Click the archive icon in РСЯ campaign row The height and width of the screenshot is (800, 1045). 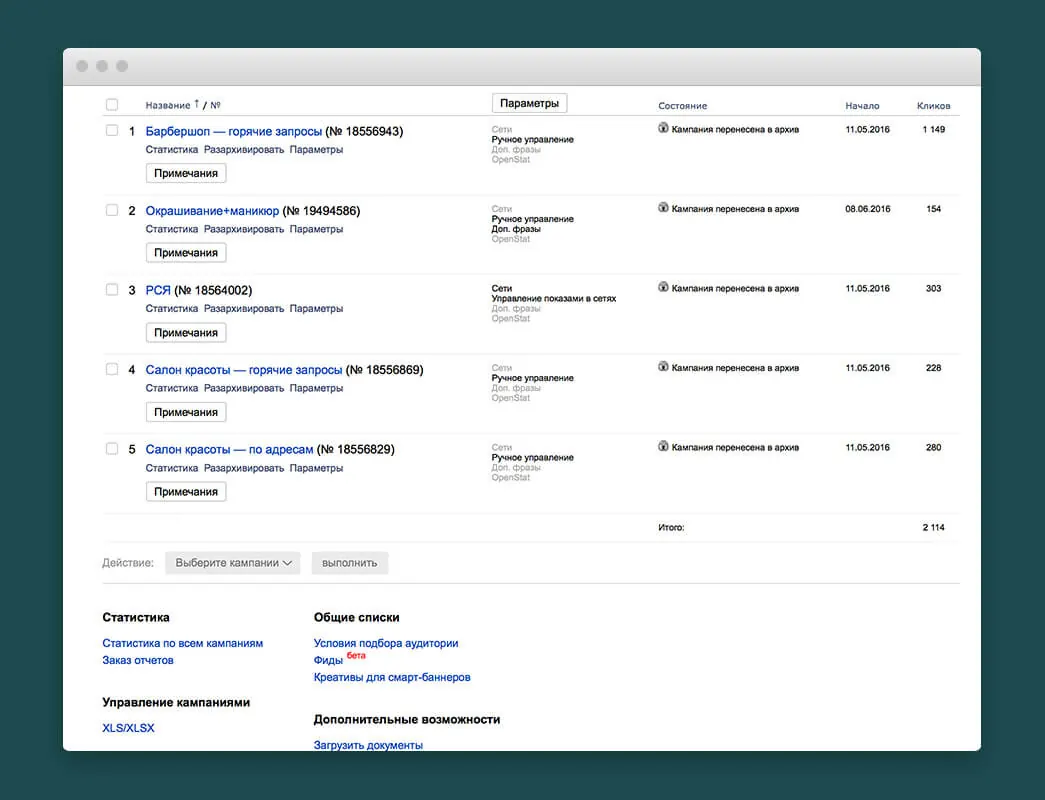[663, 287]
